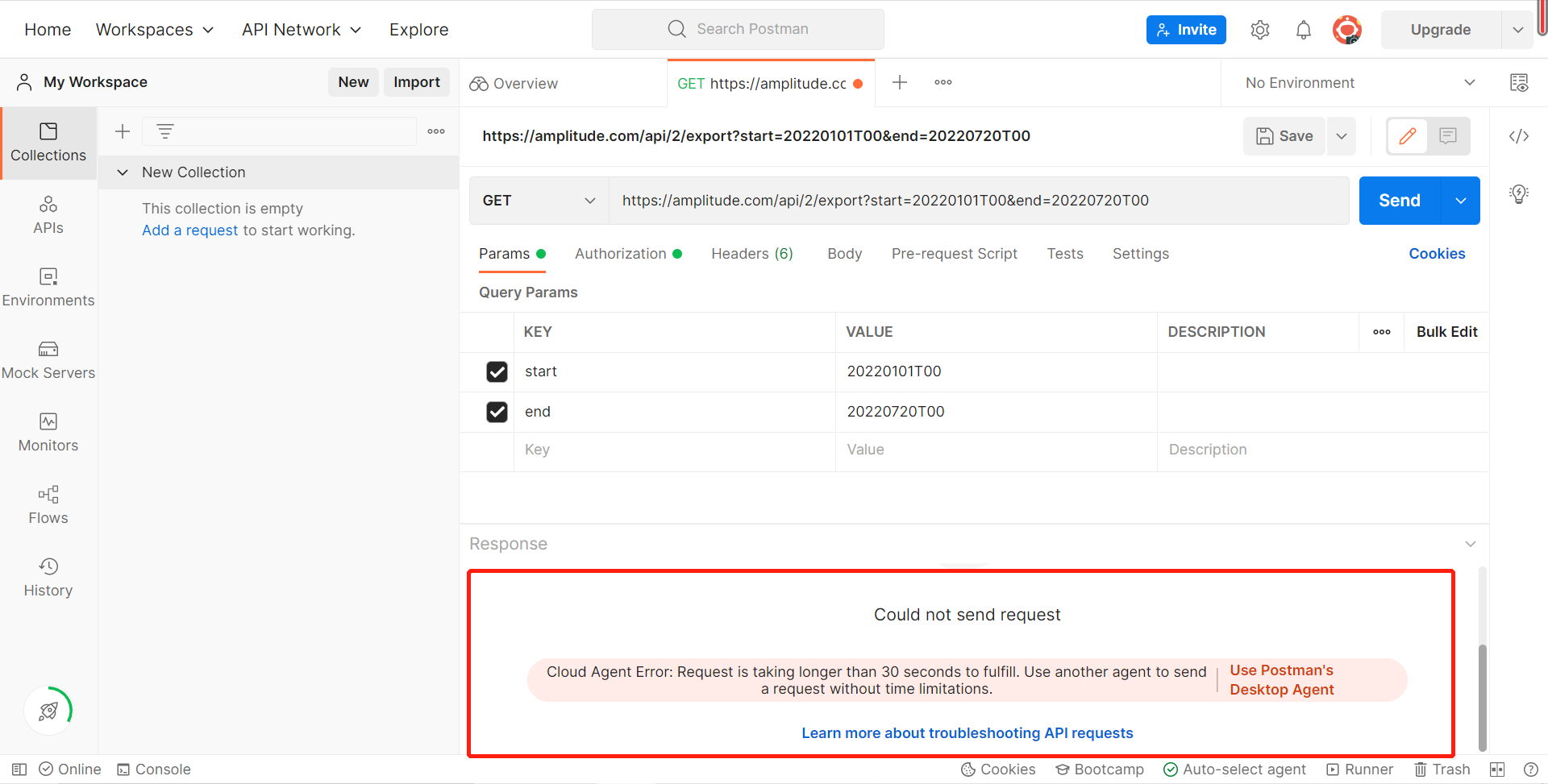The image size is (1548, 784).
Task: Click the Invite button
Action: coord(1186,30)
